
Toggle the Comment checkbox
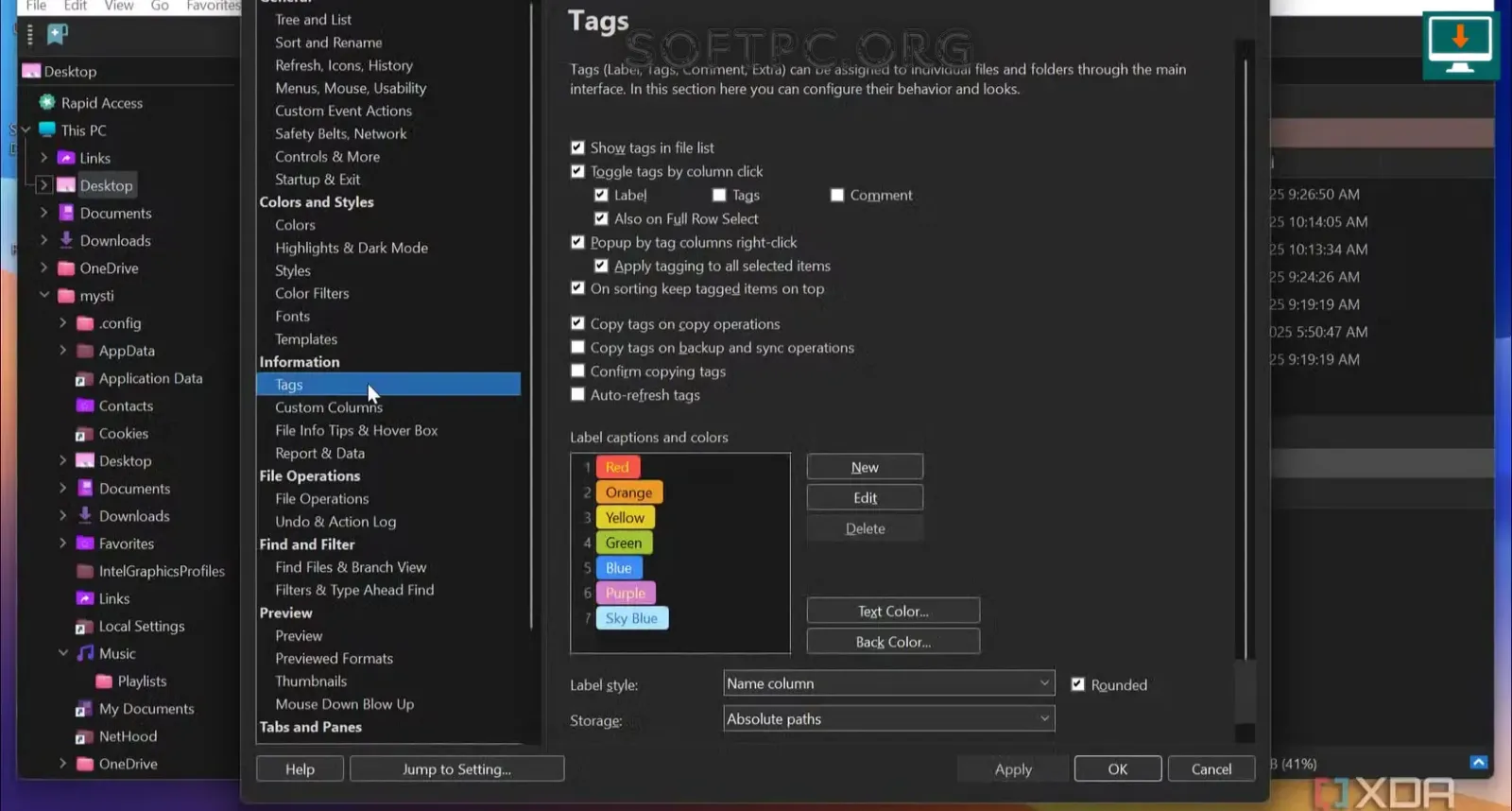(837, 195)
